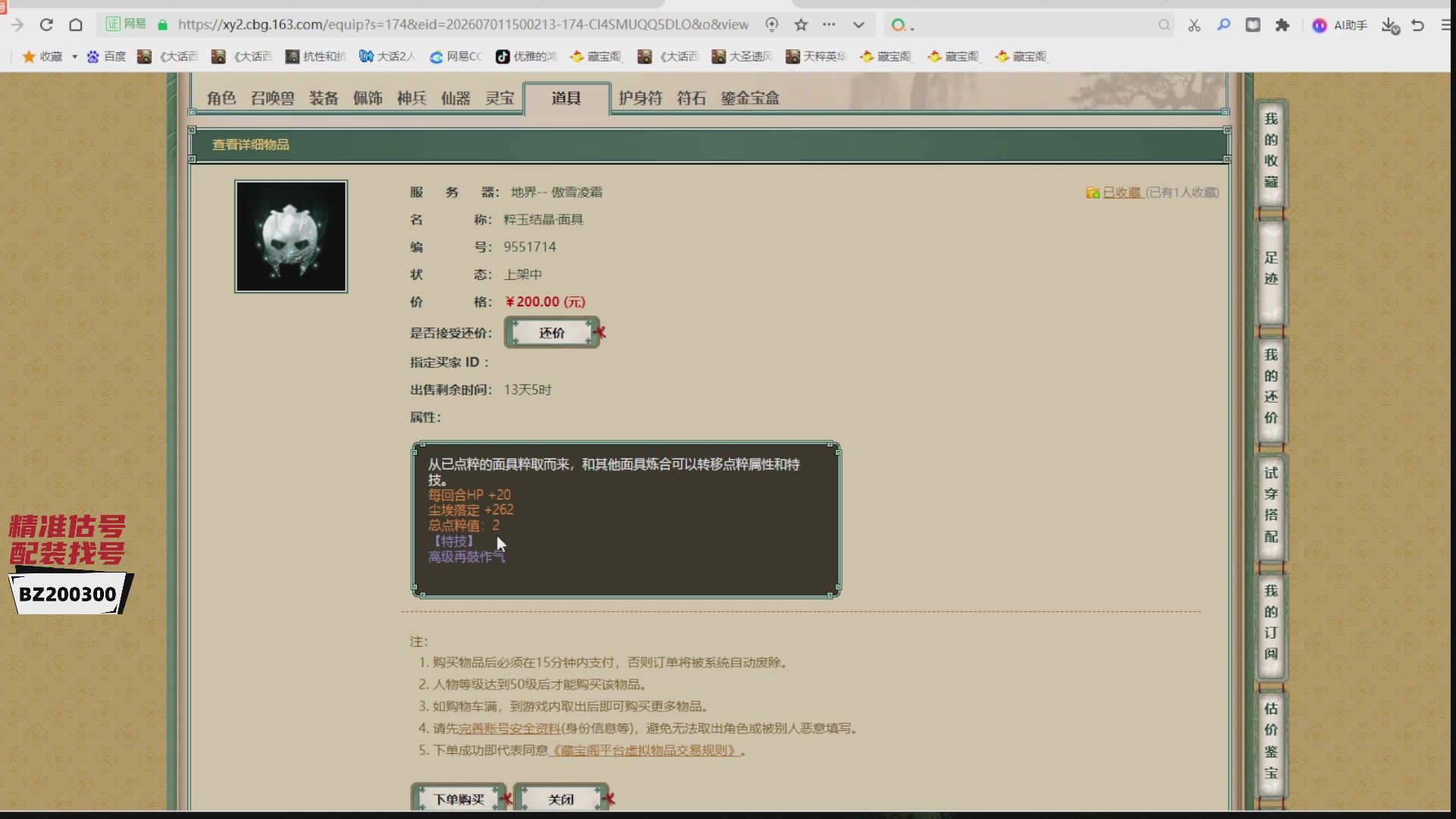1456x819 pixels.
Task: Open the scissors screenshot tool
Action: [x=1194, y=26]
